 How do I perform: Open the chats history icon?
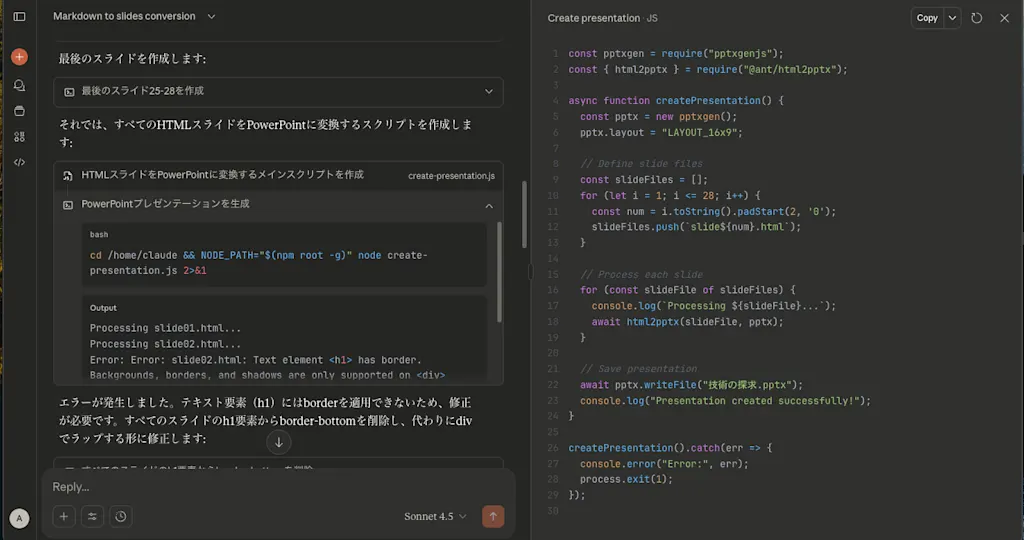[20, 85]
